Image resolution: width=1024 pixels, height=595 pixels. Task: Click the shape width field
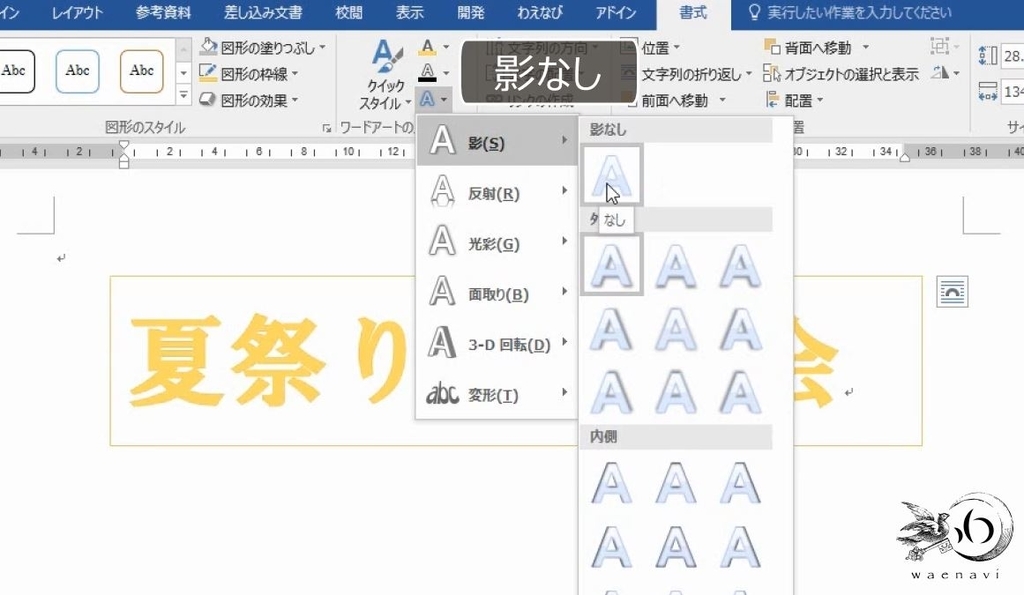coord(1012,91)
